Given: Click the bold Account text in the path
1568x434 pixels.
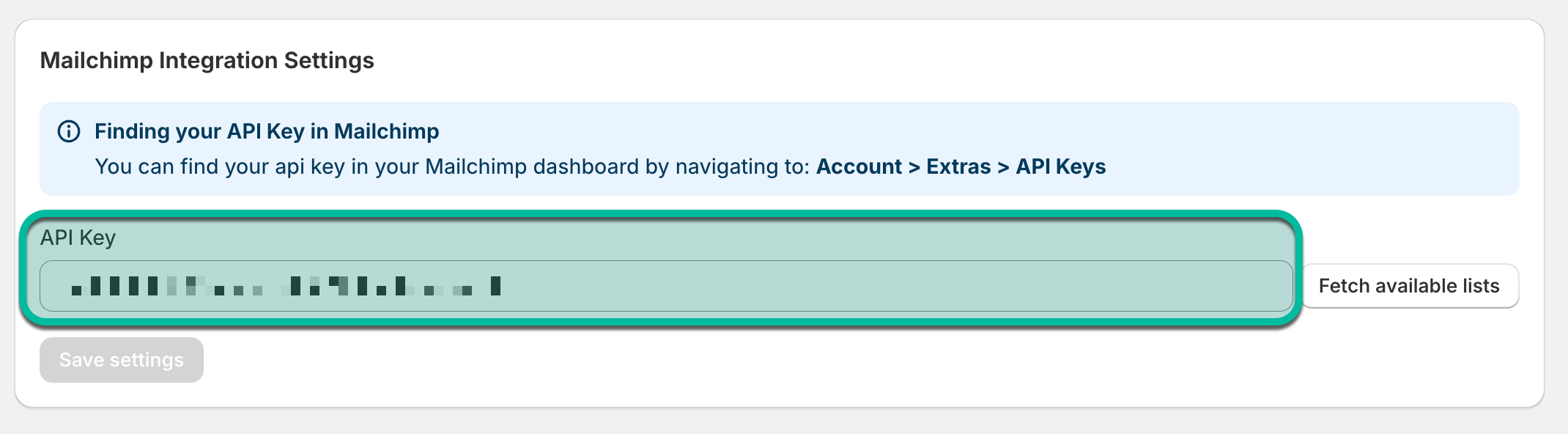Looking at the screenshot, I should click(x=859, y=166).
